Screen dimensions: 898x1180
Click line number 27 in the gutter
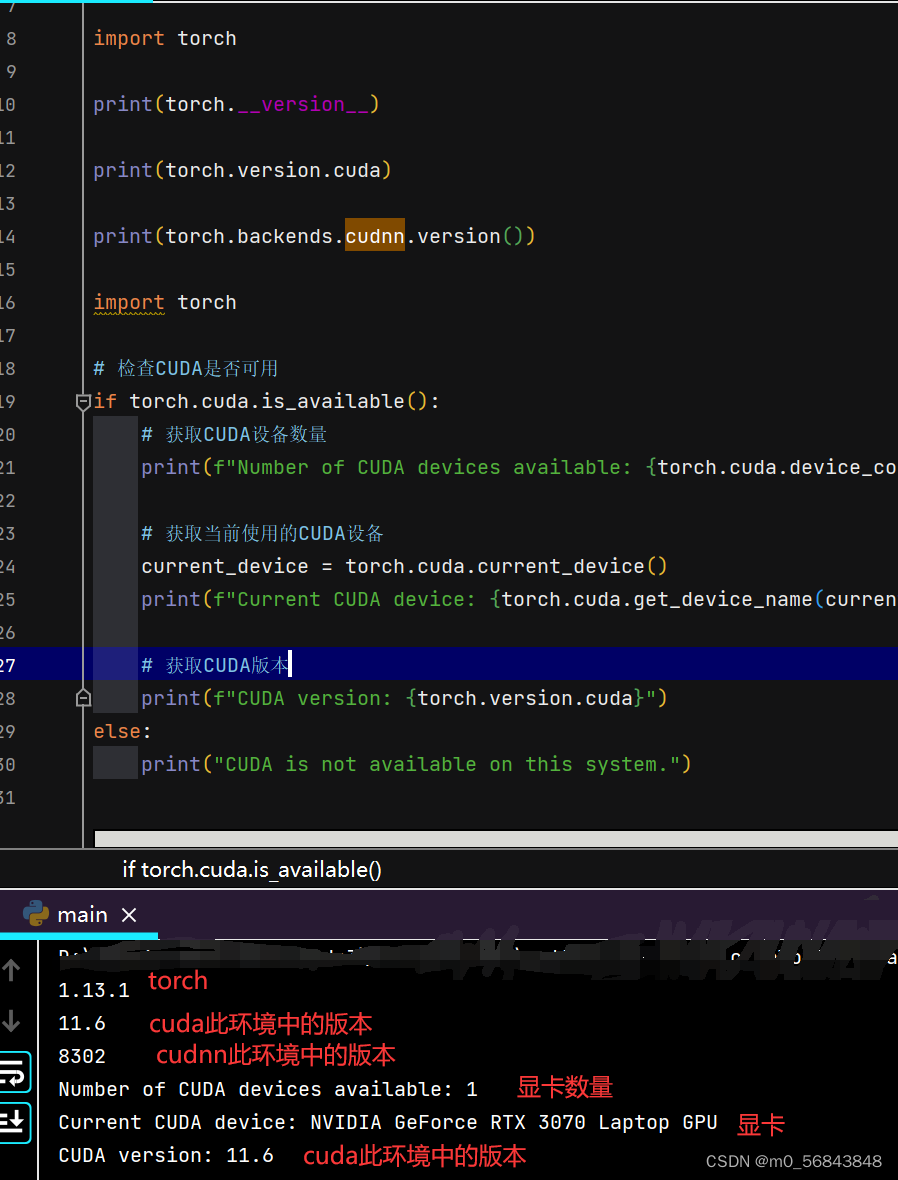coord(8,665)
